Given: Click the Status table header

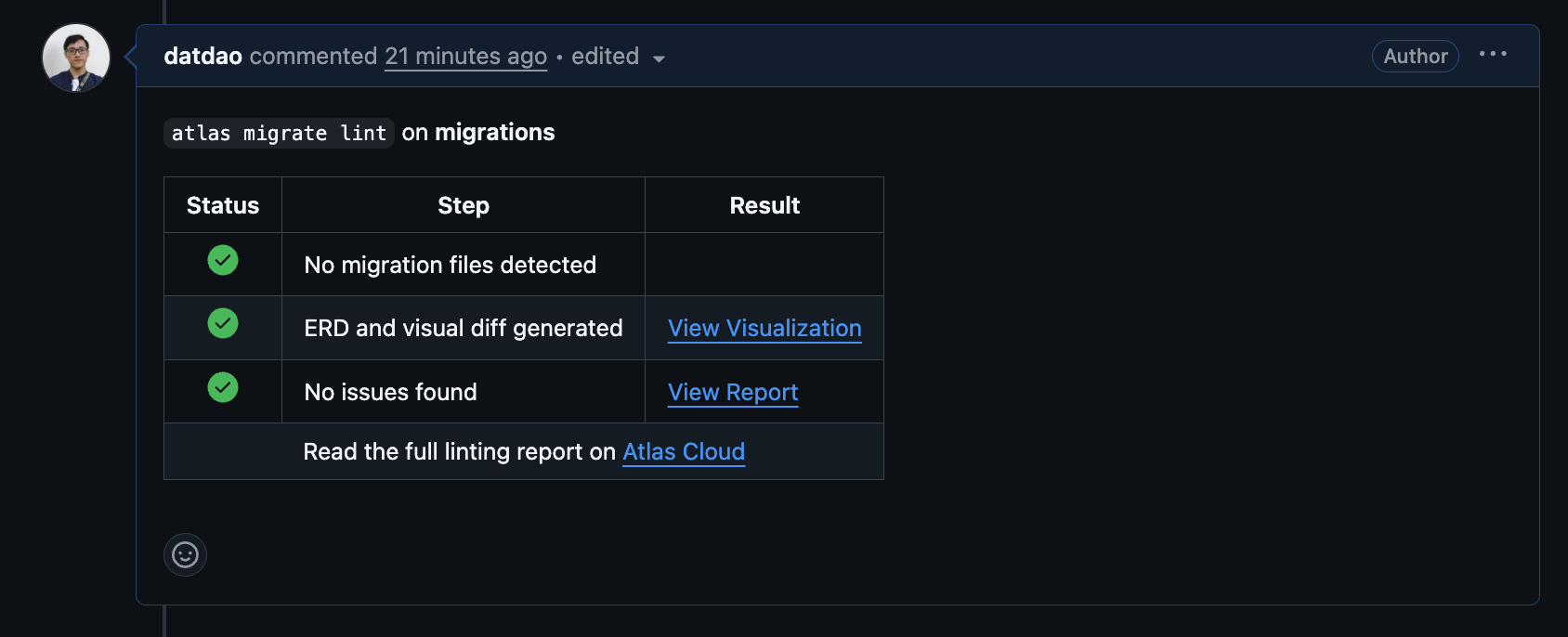Looking at the screenshot, I should [222, 204].
